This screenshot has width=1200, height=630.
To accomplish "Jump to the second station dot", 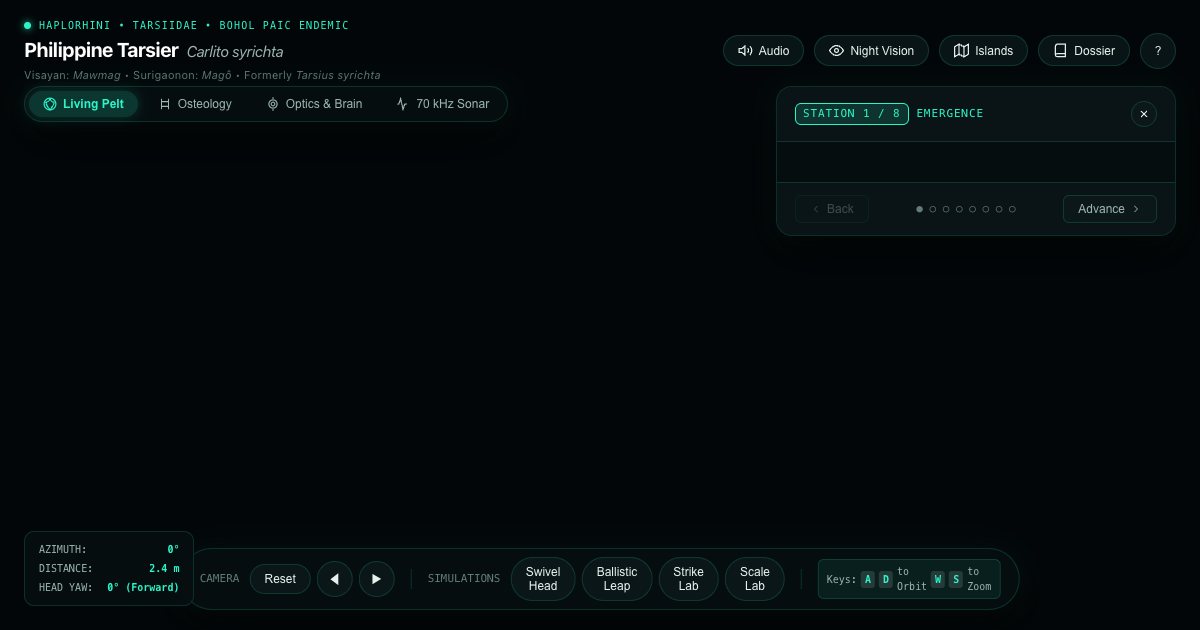I will [933, 209].
